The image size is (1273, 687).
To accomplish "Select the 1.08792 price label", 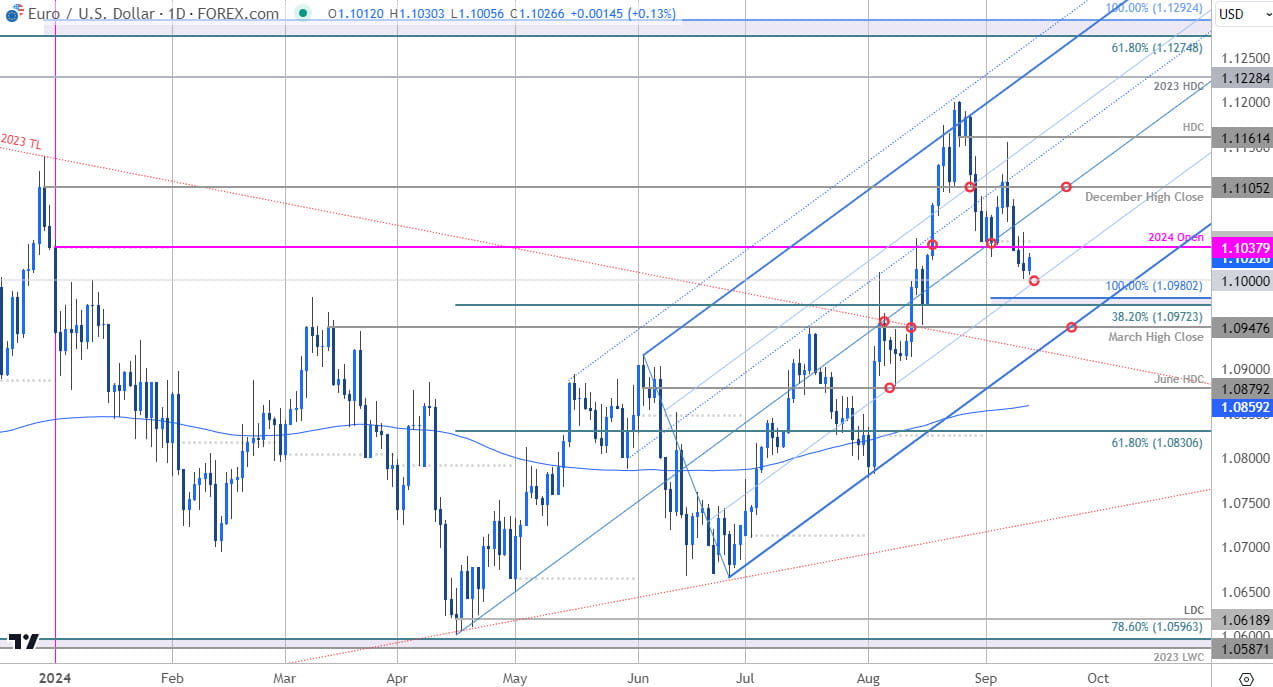I will tap(1241, 388).
